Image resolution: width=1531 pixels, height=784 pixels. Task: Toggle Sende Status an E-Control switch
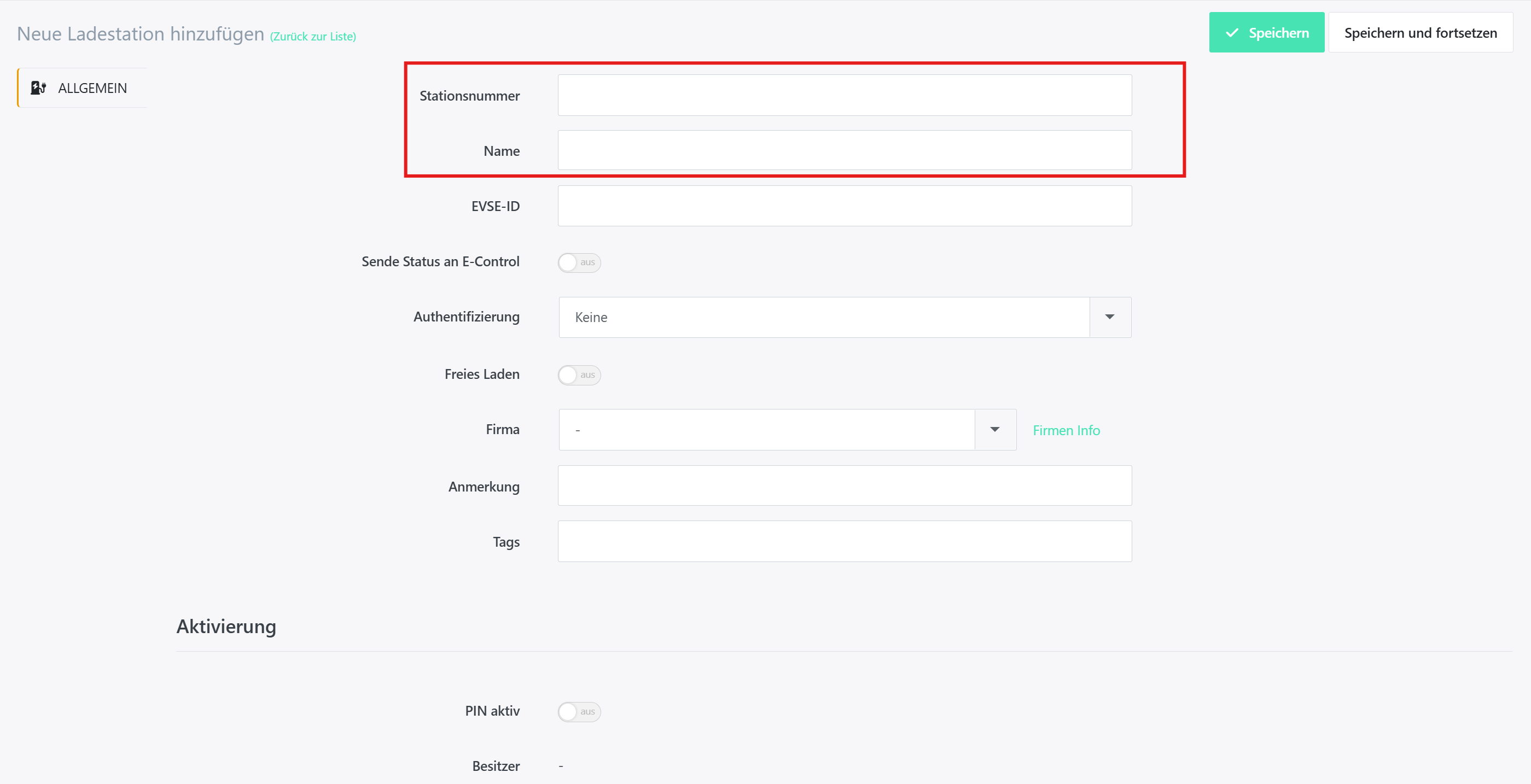(x=578, y=262)
